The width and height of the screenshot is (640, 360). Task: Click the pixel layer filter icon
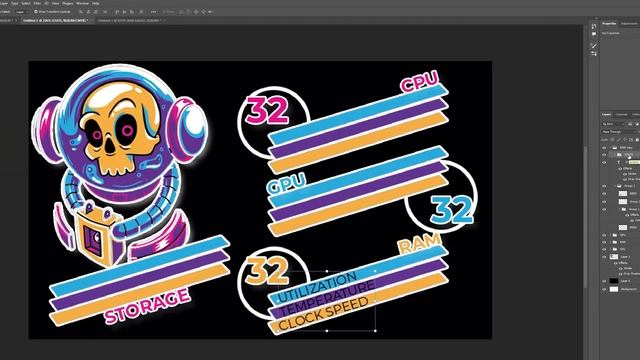tap(630, 124)
